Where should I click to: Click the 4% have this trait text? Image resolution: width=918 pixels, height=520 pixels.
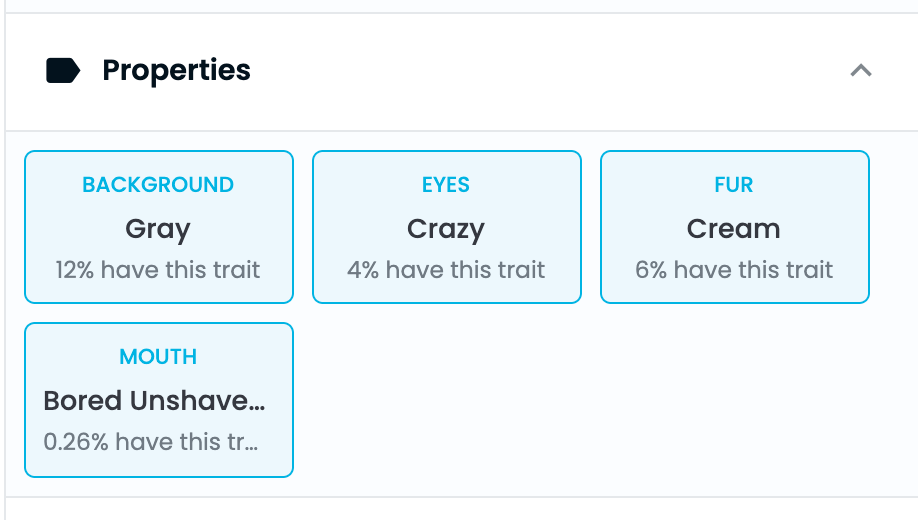pyautogui.click(x=446, y=270)
